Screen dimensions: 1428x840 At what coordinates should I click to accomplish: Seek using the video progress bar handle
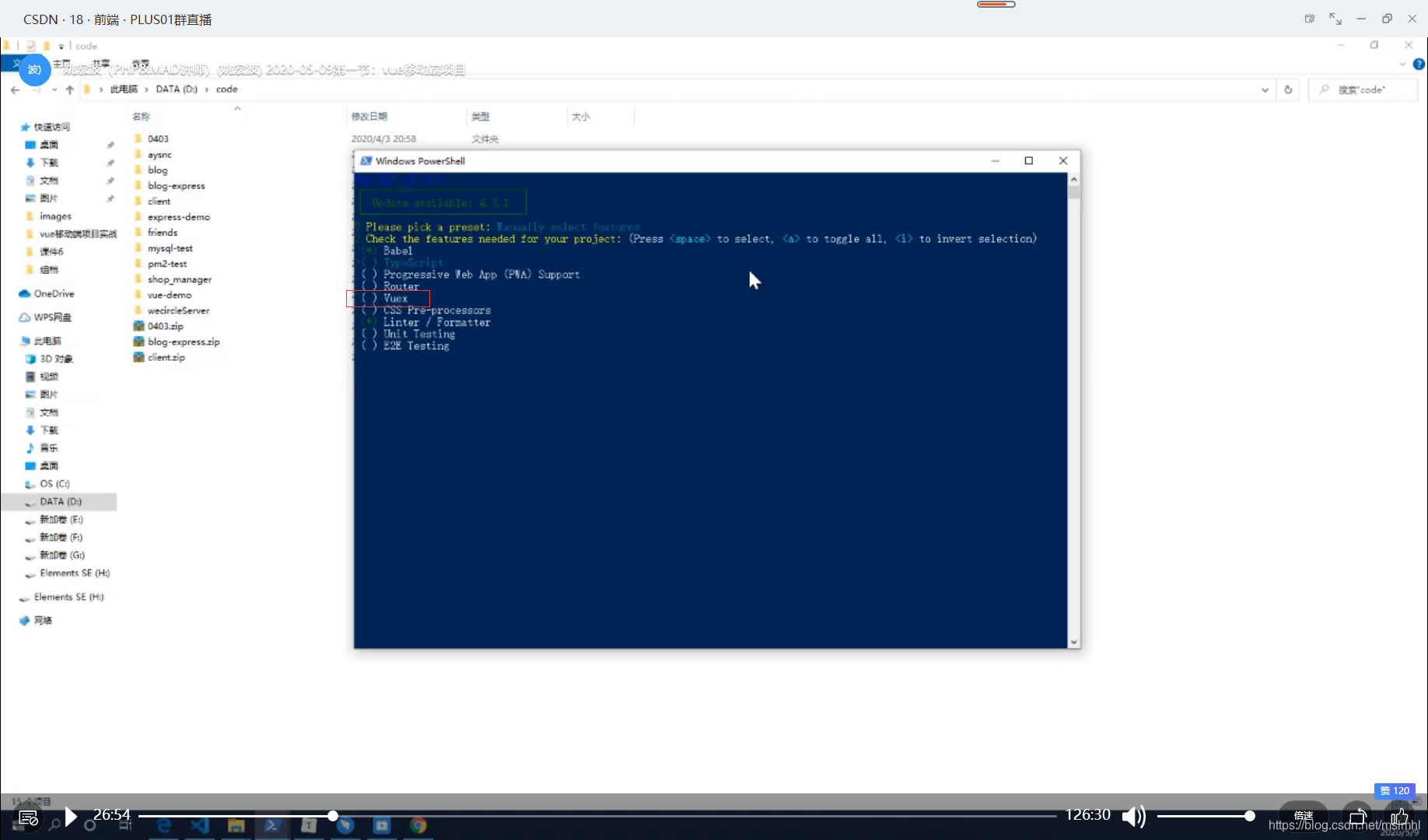332,816
